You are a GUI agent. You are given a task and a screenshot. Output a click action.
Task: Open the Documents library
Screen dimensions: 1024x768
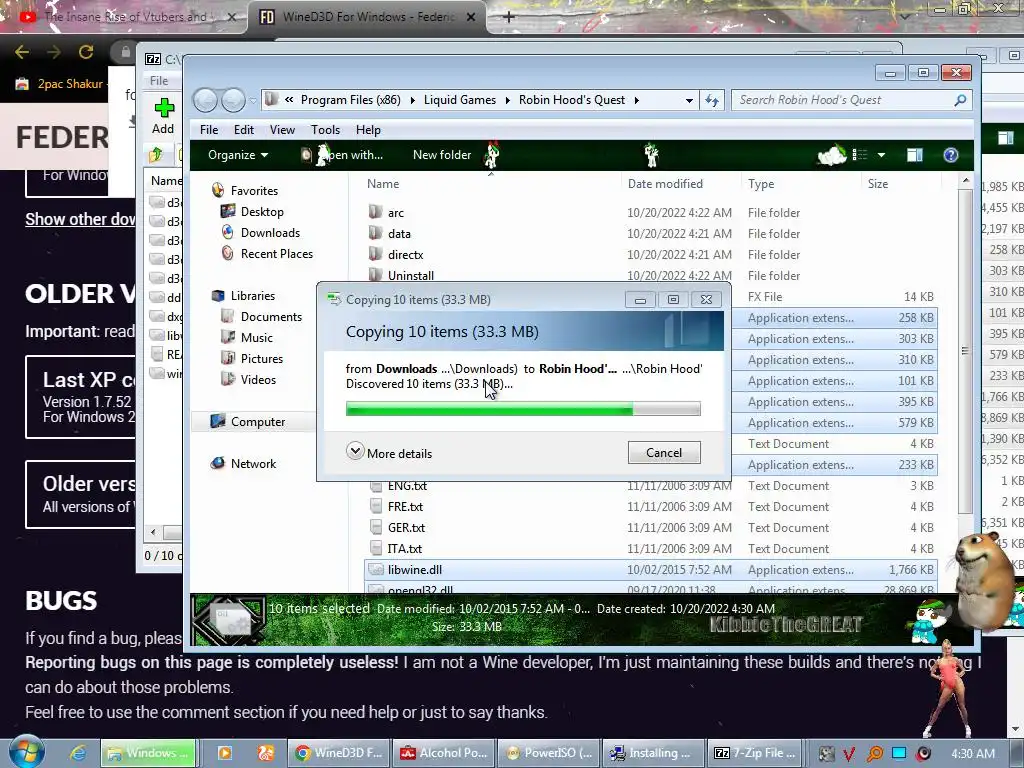pos(271,317)
